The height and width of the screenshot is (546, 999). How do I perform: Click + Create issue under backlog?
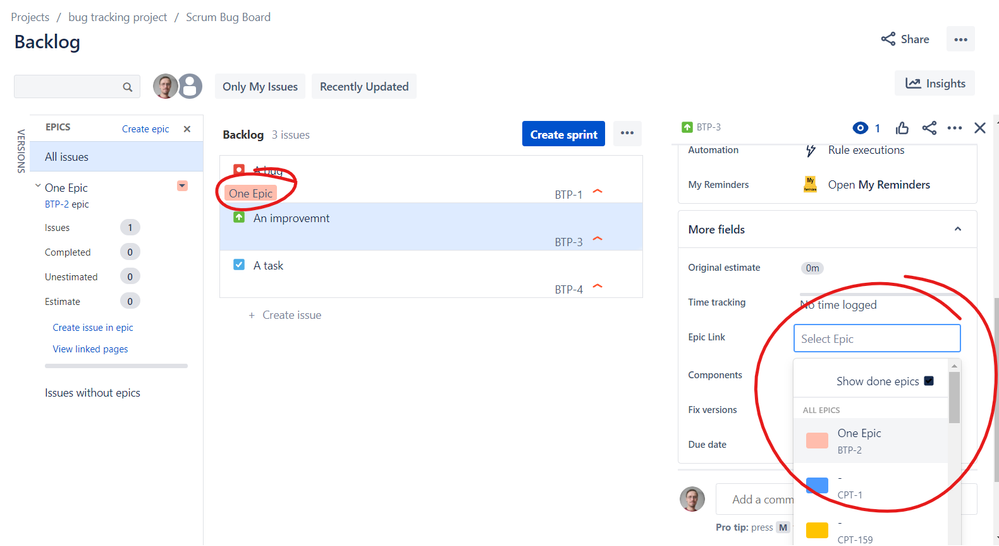coord(284,315)
